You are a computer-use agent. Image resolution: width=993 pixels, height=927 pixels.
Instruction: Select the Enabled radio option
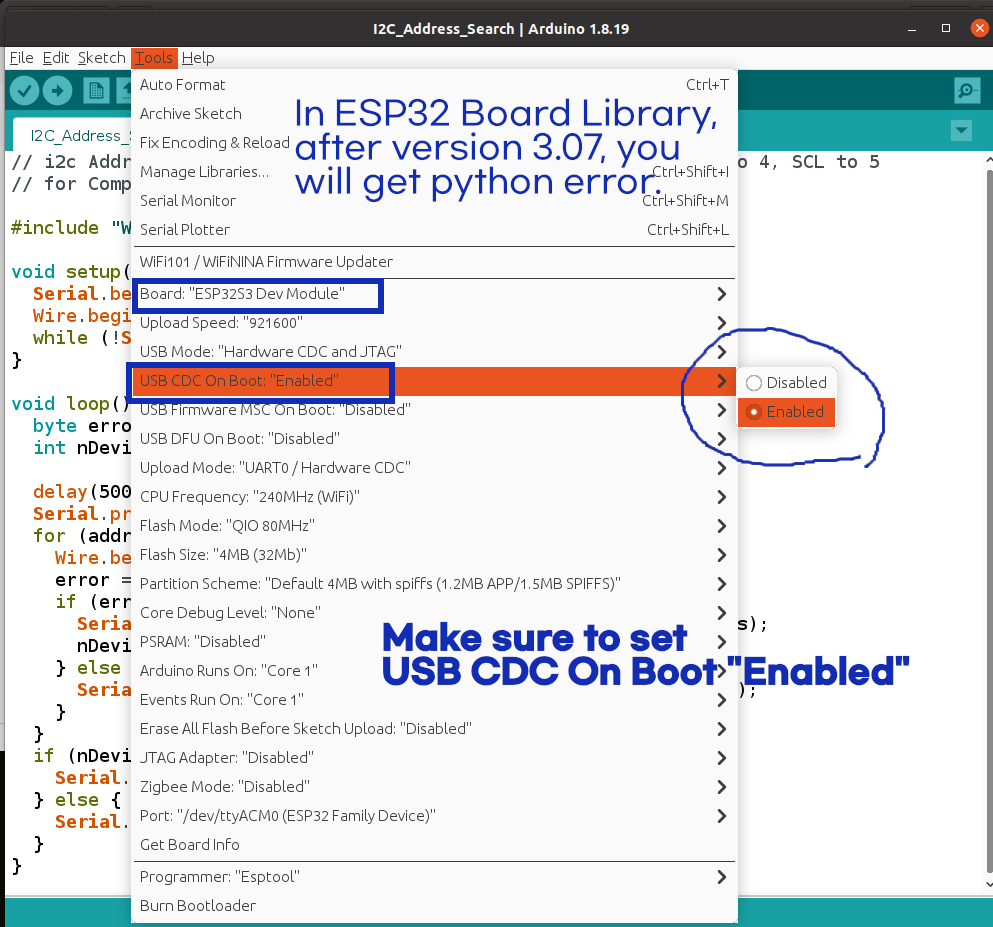coord(787,412)
